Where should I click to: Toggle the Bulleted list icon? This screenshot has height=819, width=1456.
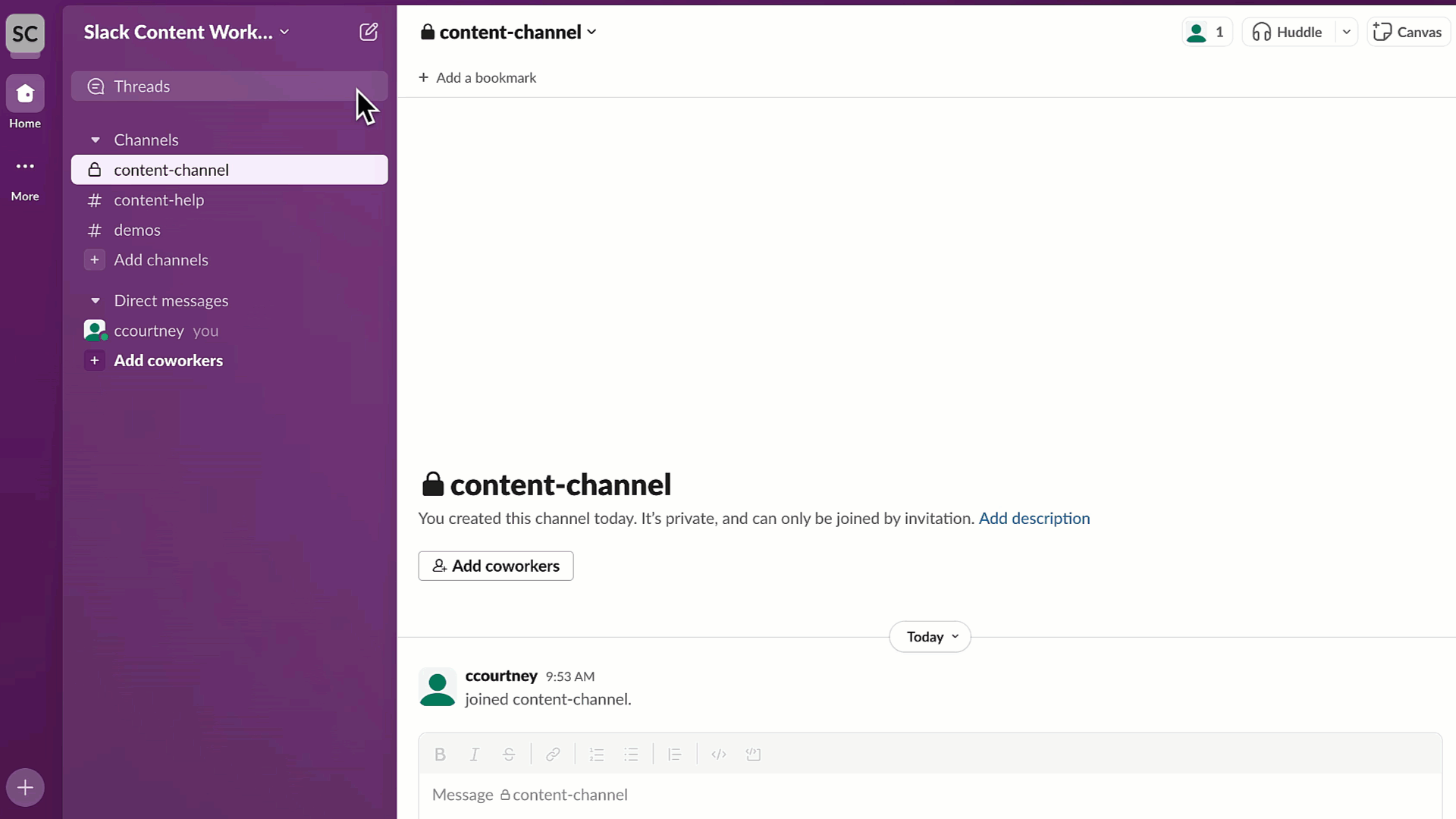coord(631,754)
